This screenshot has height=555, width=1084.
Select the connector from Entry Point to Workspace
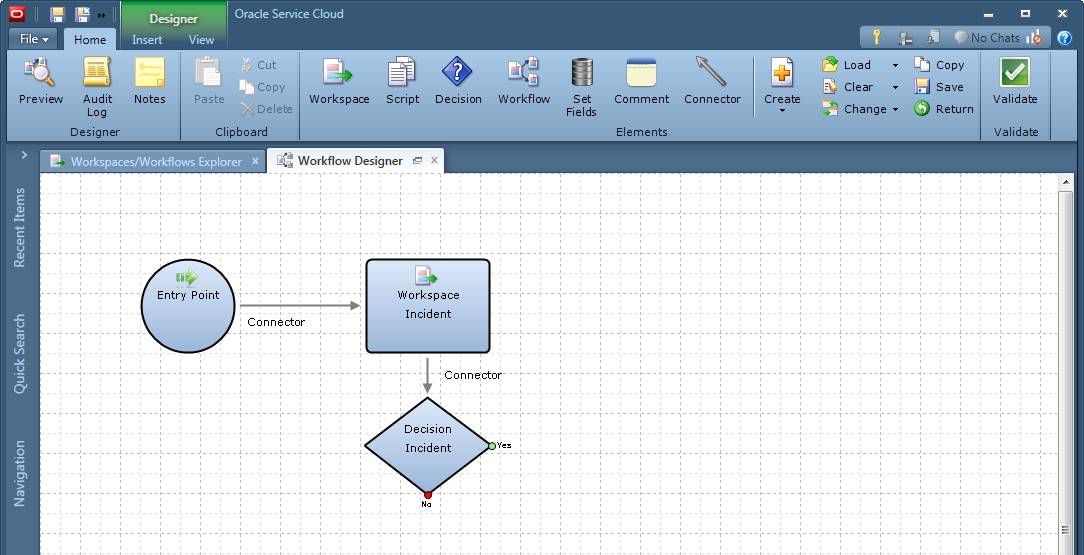(x=300, y=305)
